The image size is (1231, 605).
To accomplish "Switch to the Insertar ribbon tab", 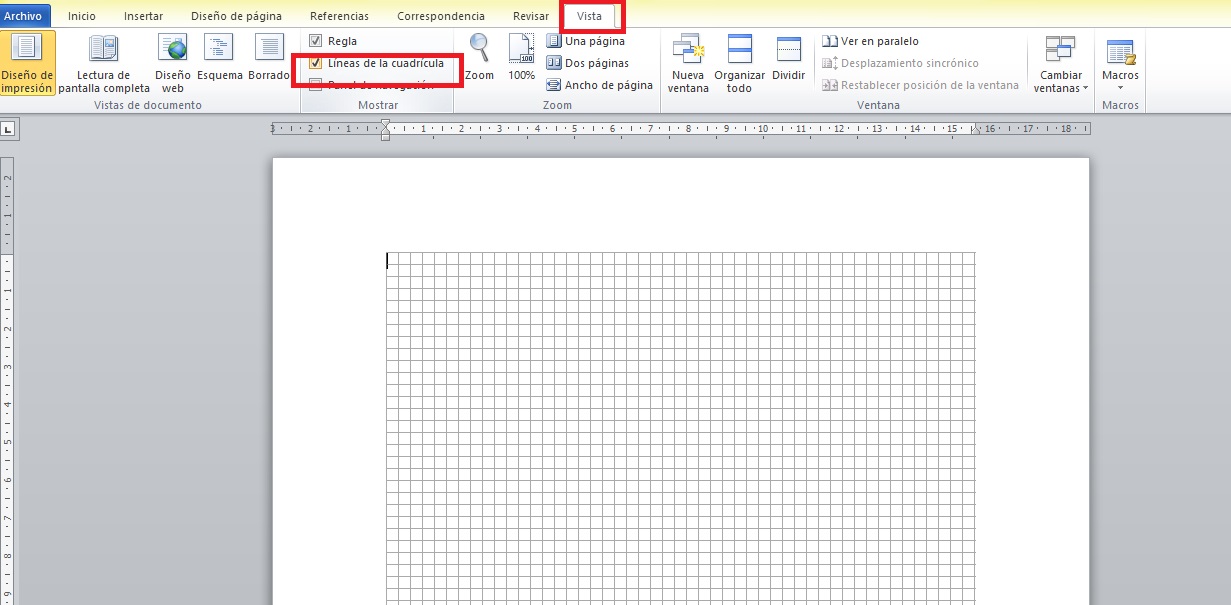I will point(143,16).
